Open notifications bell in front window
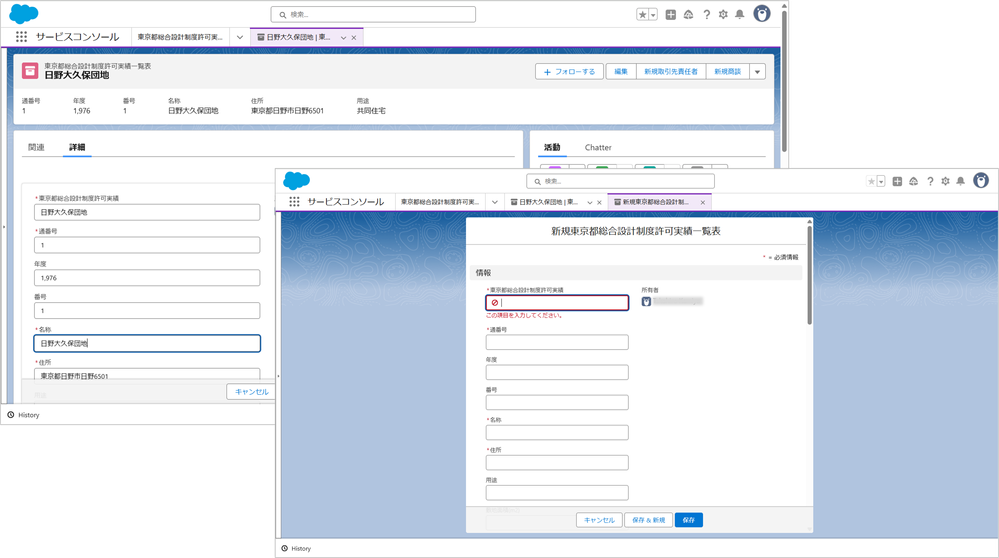Screen dimensions: 999x558 [x=961, y=182]
